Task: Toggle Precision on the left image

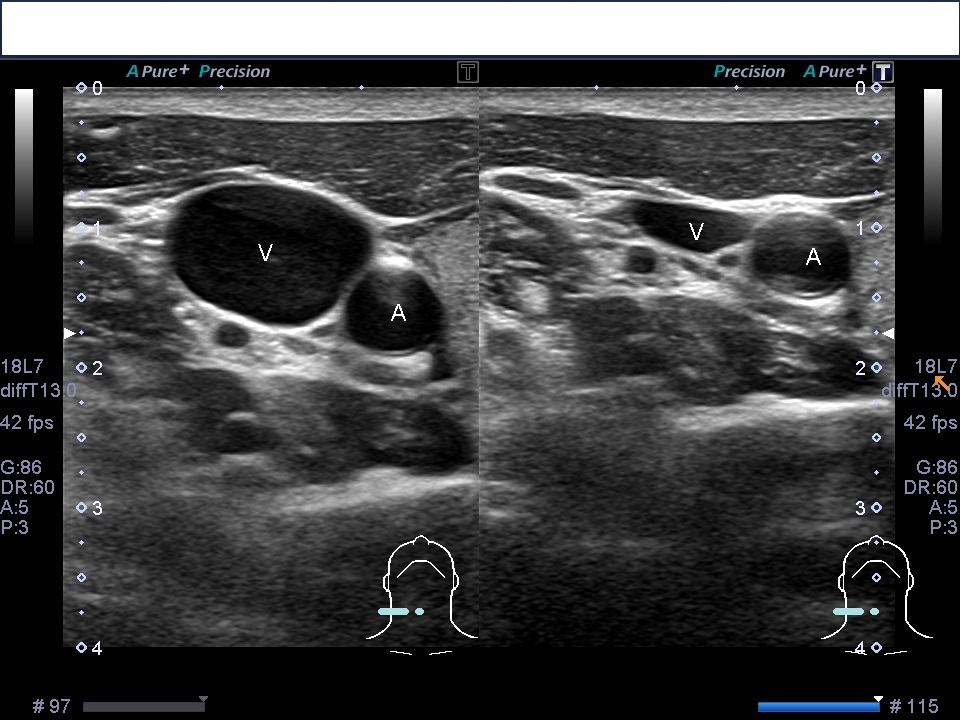Action: 234,71
